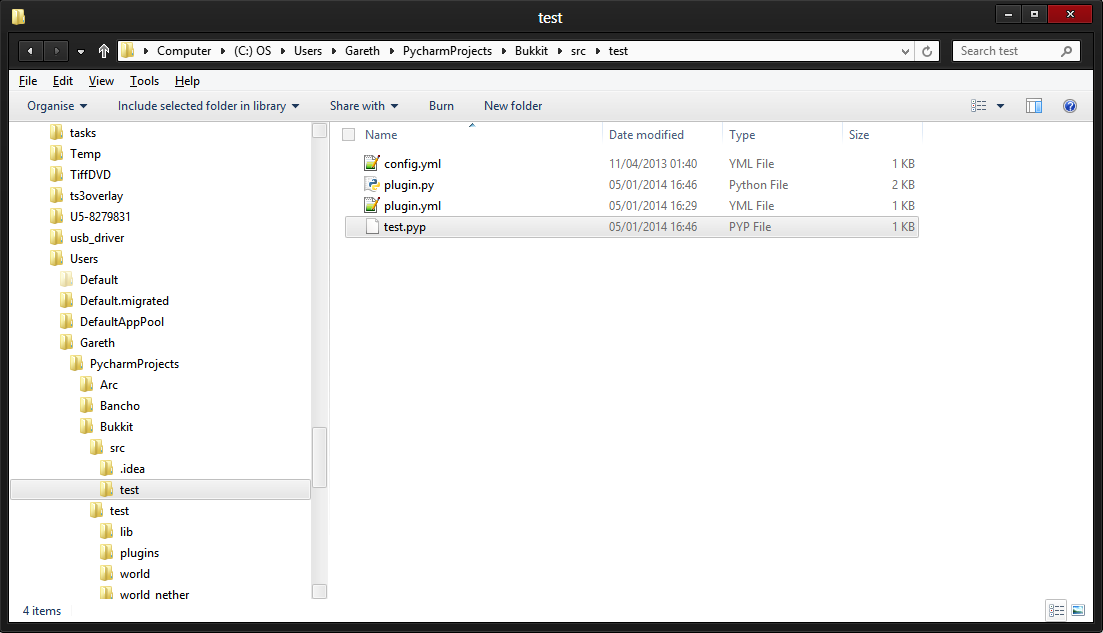Sort by the Name column
Image resolution: width=1103 pixels, height=633 pixels.
point(381,135)
